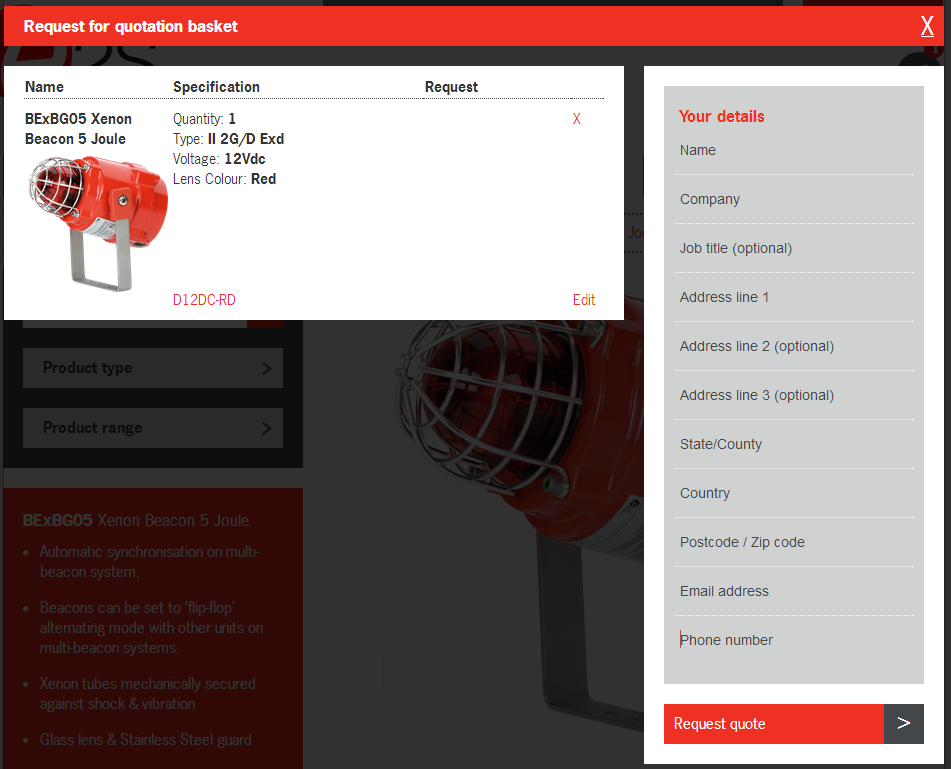This screenshot has height=769, width=951.
Task: Click the arrow beside Request quote
Action: pyautogui.click(x=903, y=724)
